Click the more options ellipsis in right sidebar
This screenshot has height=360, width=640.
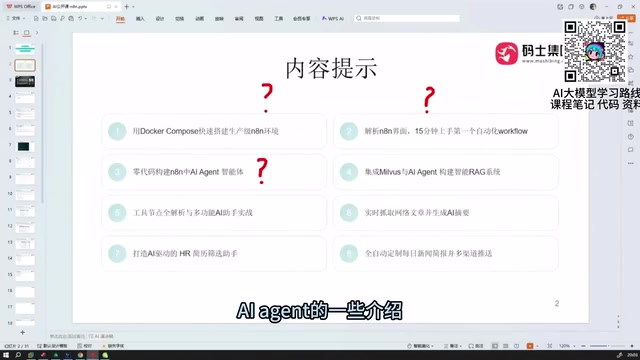coord(631,163)
